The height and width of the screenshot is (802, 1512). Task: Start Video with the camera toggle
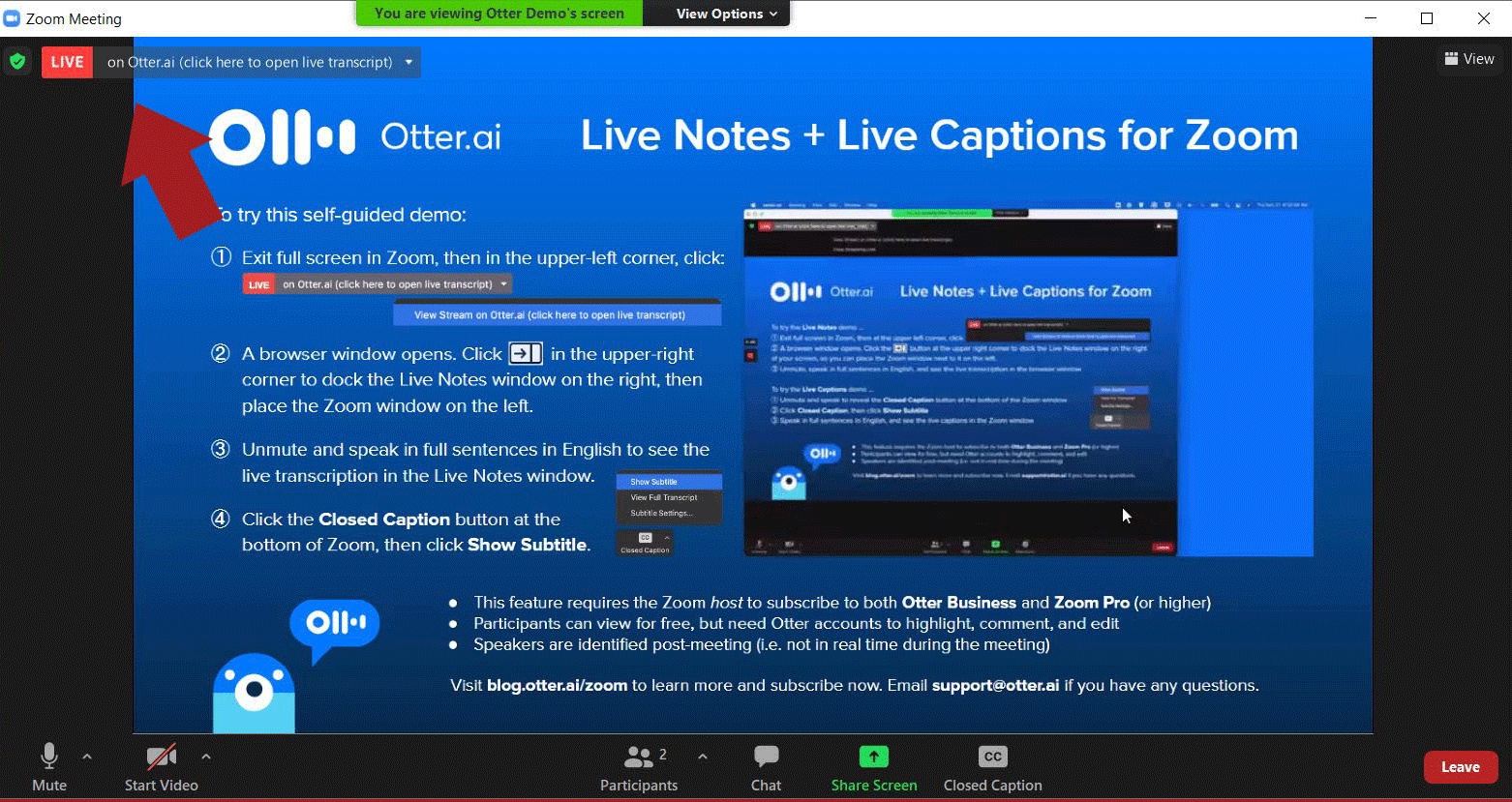tap(161, 768)
